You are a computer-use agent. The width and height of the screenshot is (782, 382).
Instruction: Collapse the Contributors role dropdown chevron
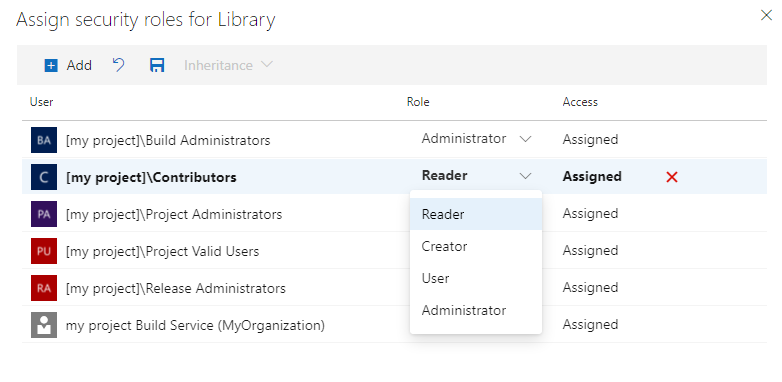525,176
